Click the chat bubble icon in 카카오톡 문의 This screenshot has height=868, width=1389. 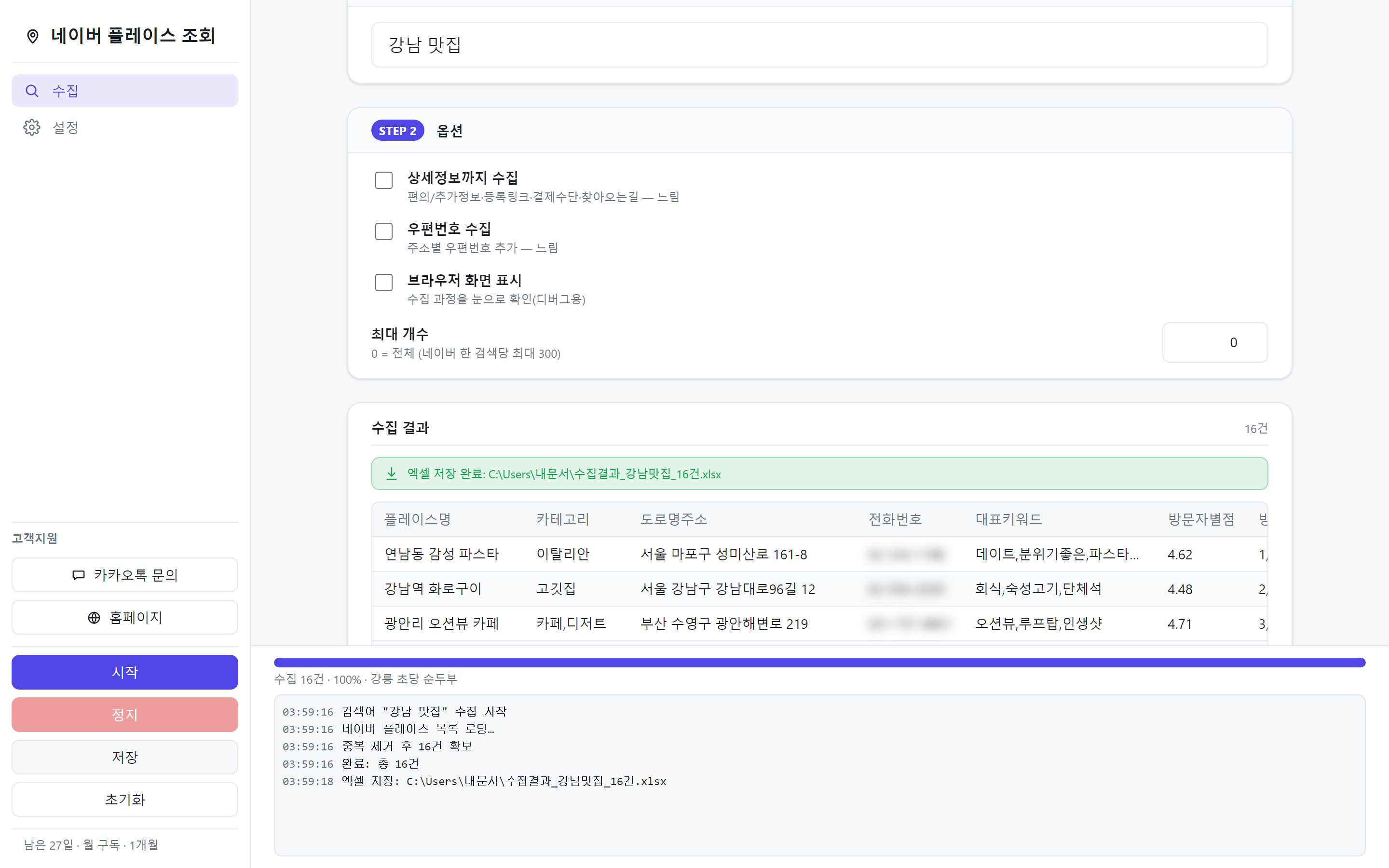(79, 575)
